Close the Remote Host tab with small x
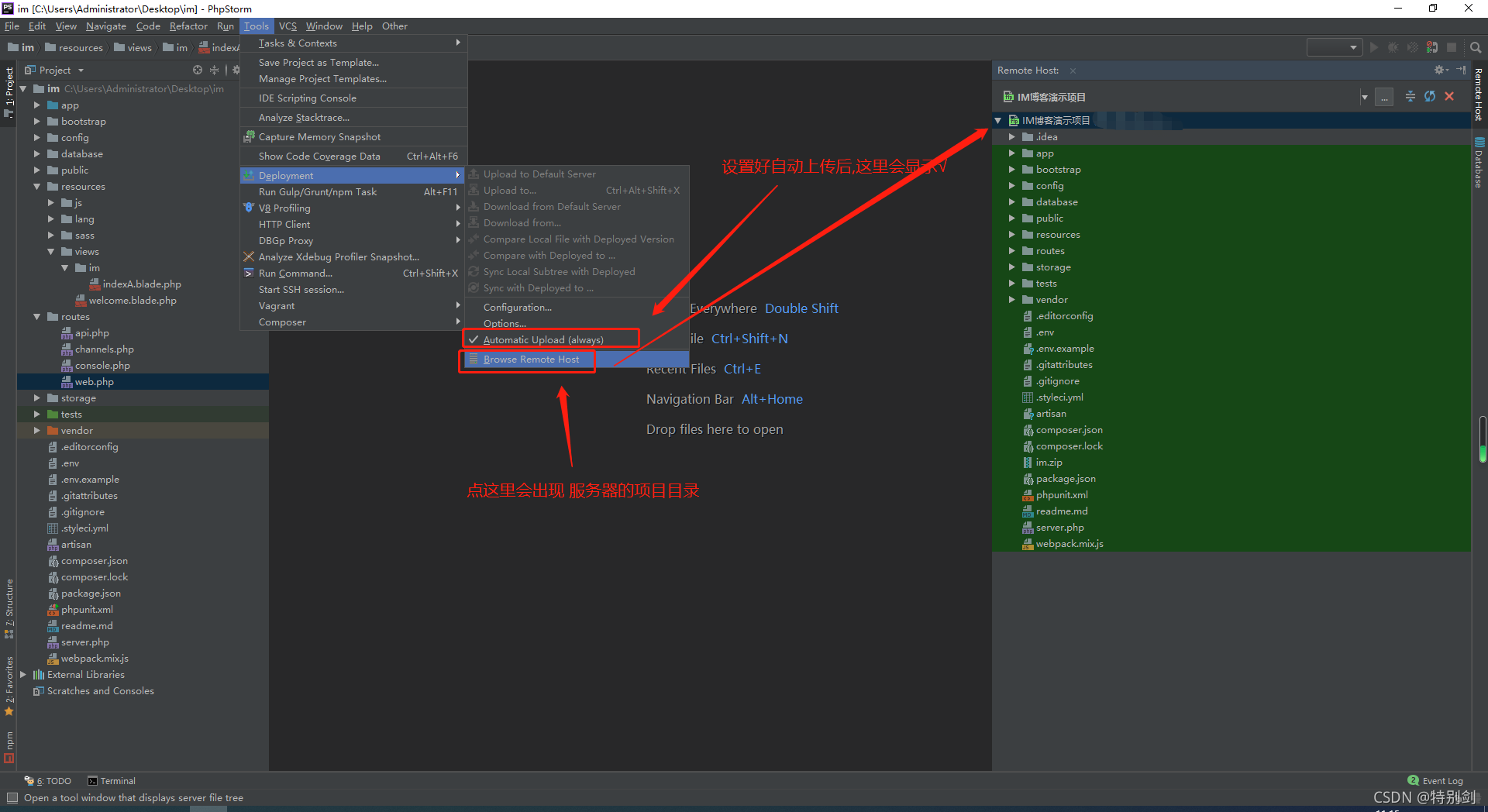This screenshot has height=812, width=1488. (1073, 71)
